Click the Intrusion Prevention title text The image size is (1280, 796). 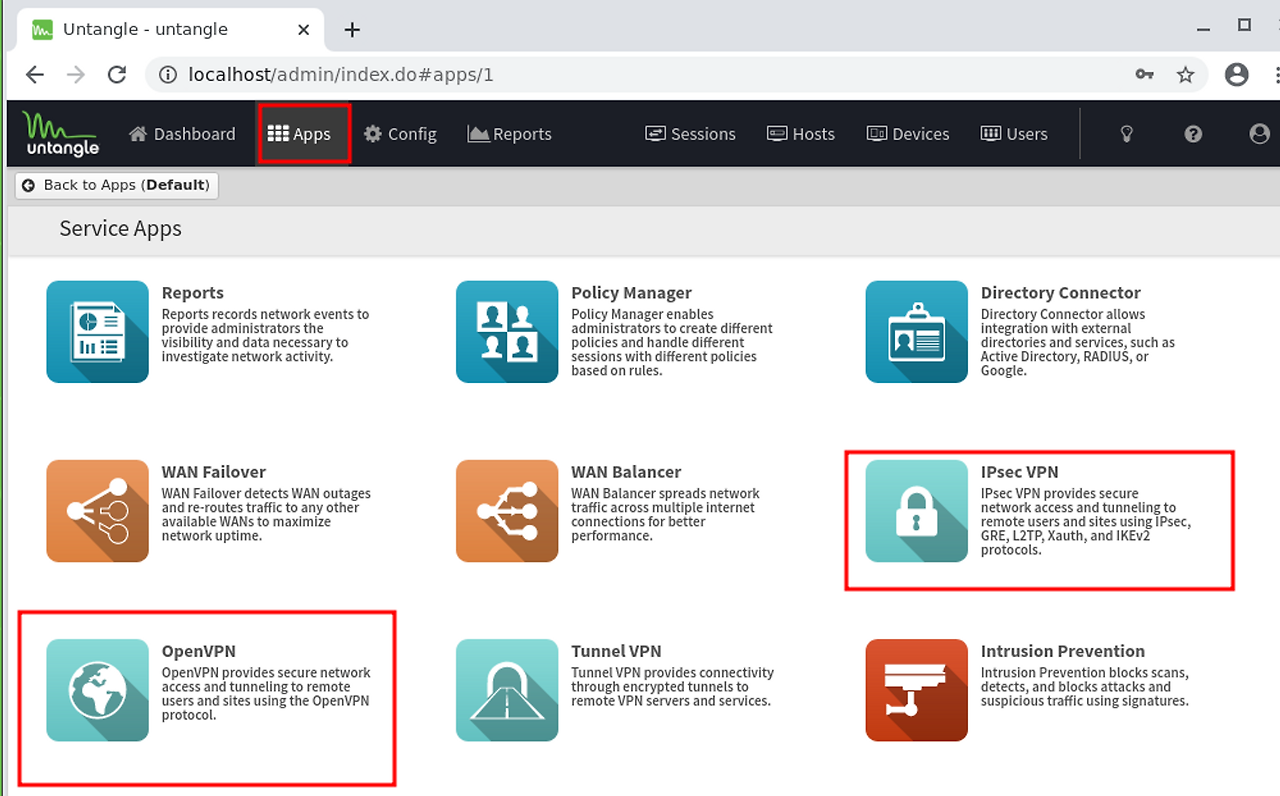1063,651
